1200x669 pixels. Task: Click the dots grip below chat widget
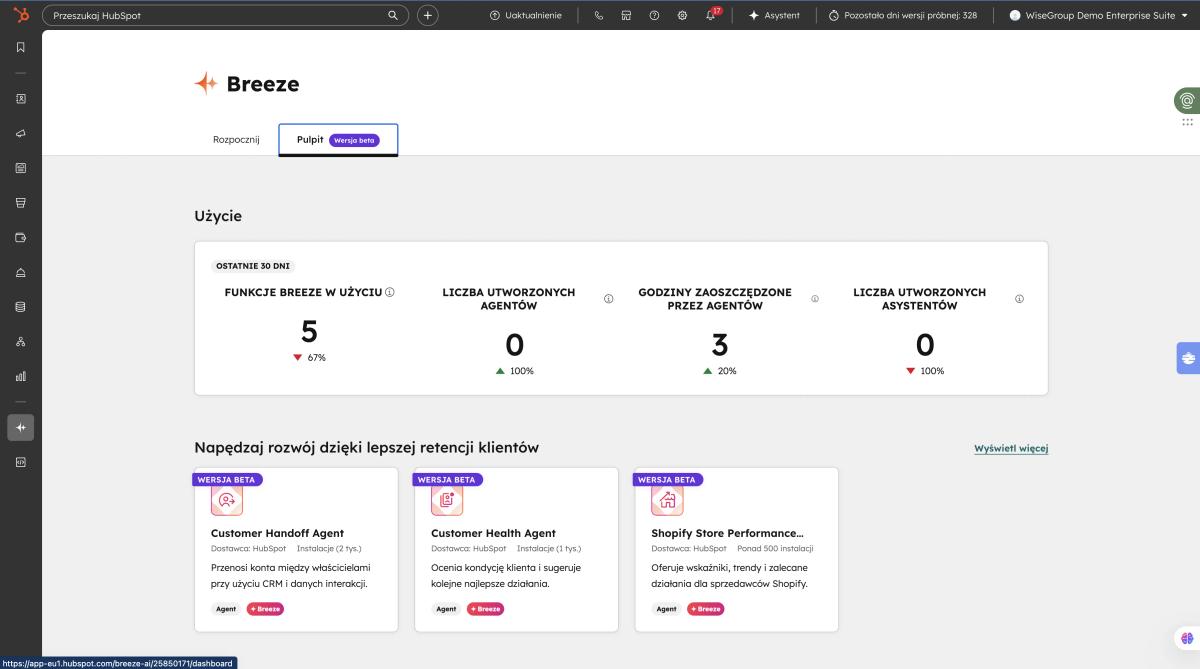click(1187, 122)
